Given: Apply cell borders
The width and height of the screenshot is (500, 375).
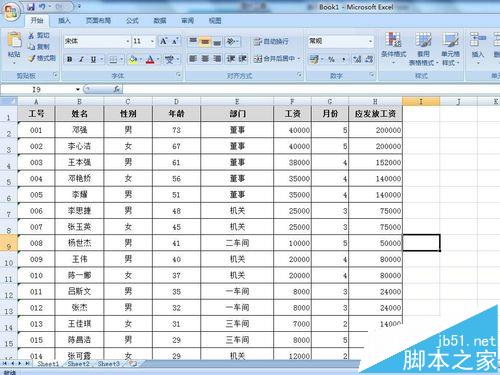Looking at the screenshot, I should coord(113,59).
